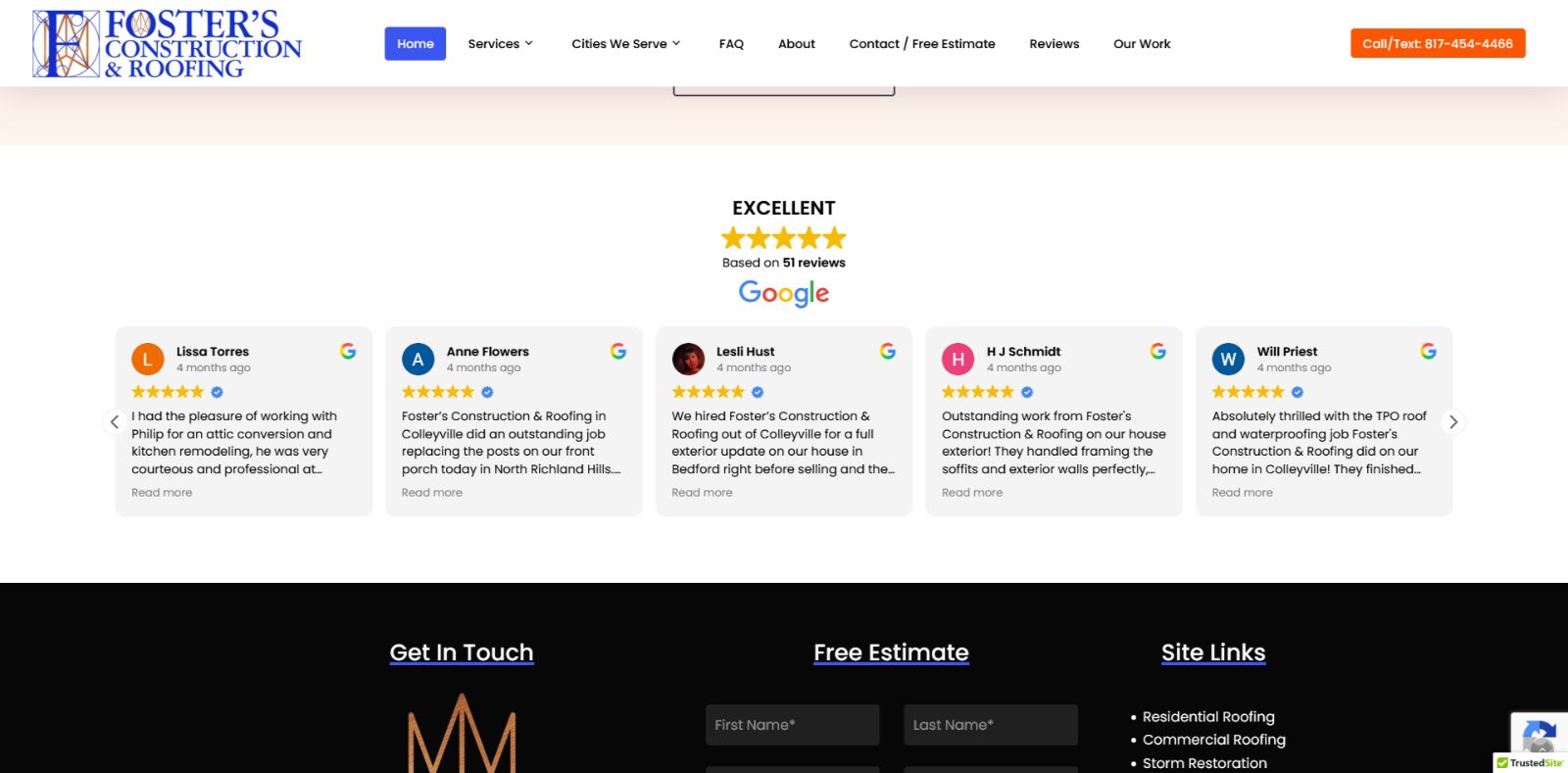The image size is (1568, 773).
Task: Click star rating on Lesli Hust review
Action: click(x=709, y=392)
